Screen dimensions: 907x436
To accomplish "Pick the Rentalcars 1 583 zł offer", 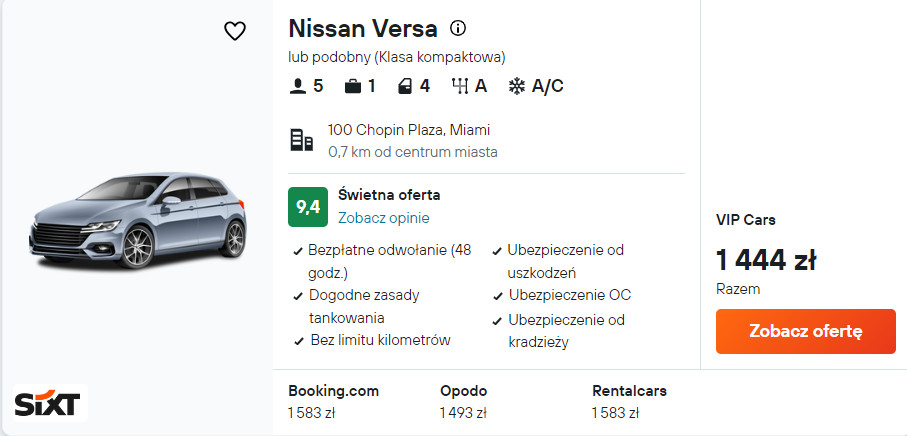I will click(629, 402).
